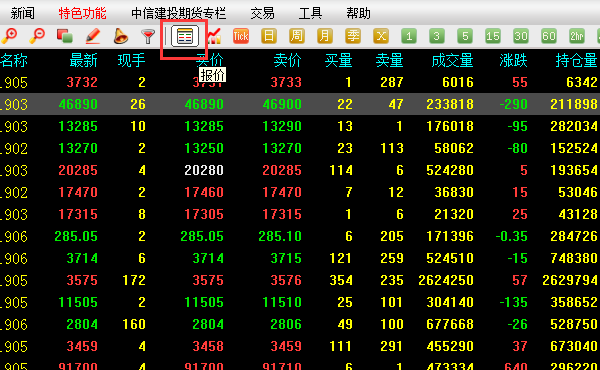
Task: Select the 15 minute period button
Action: coord(493,36)
